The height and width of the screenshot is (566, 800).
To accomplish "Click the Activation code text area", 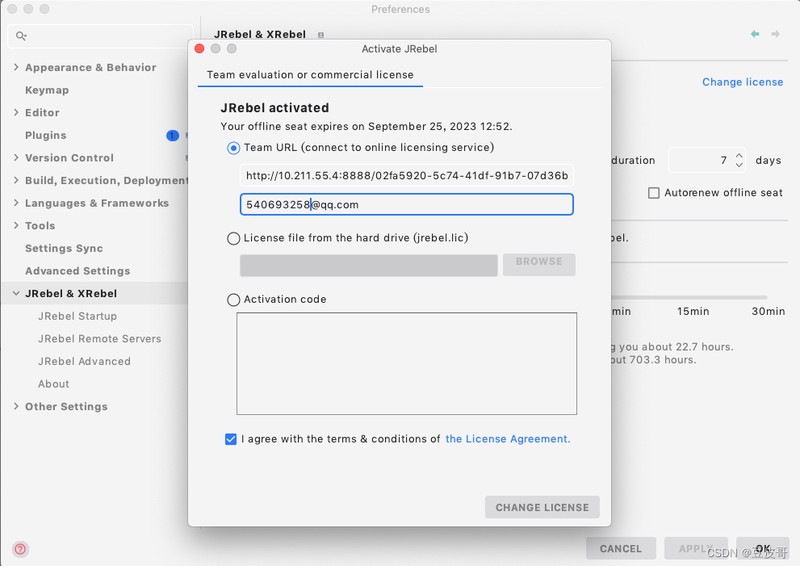I will (x=407, y=363).
